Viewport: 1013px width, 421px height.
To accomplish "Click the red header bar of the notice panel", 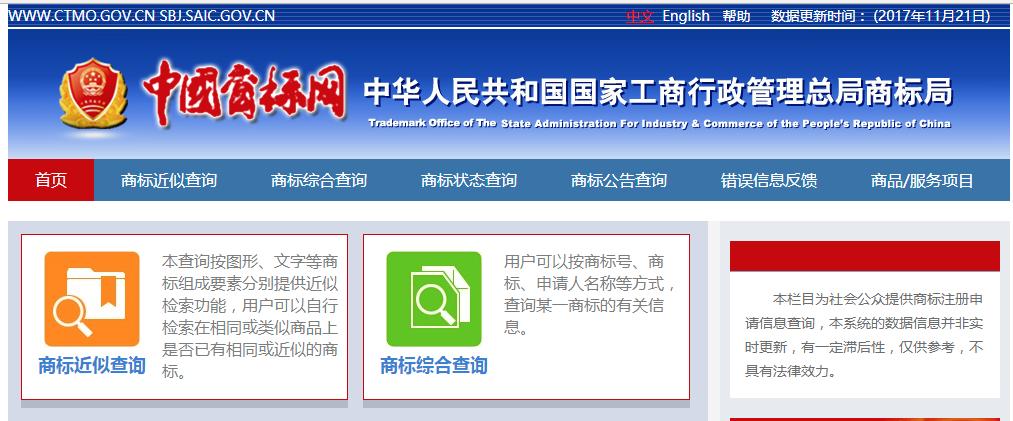I will click(x=864, y=256).
